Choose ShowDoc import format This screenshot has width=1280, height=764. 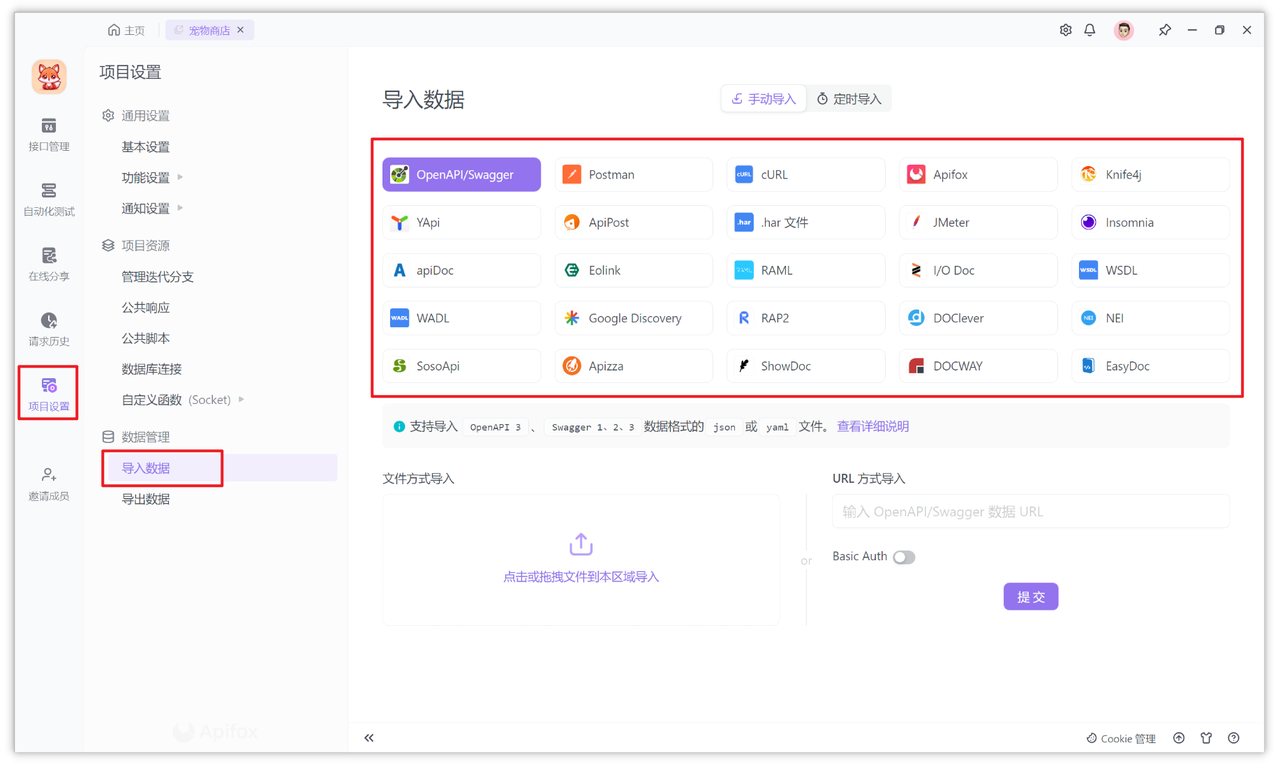click(x=806, y=366)
